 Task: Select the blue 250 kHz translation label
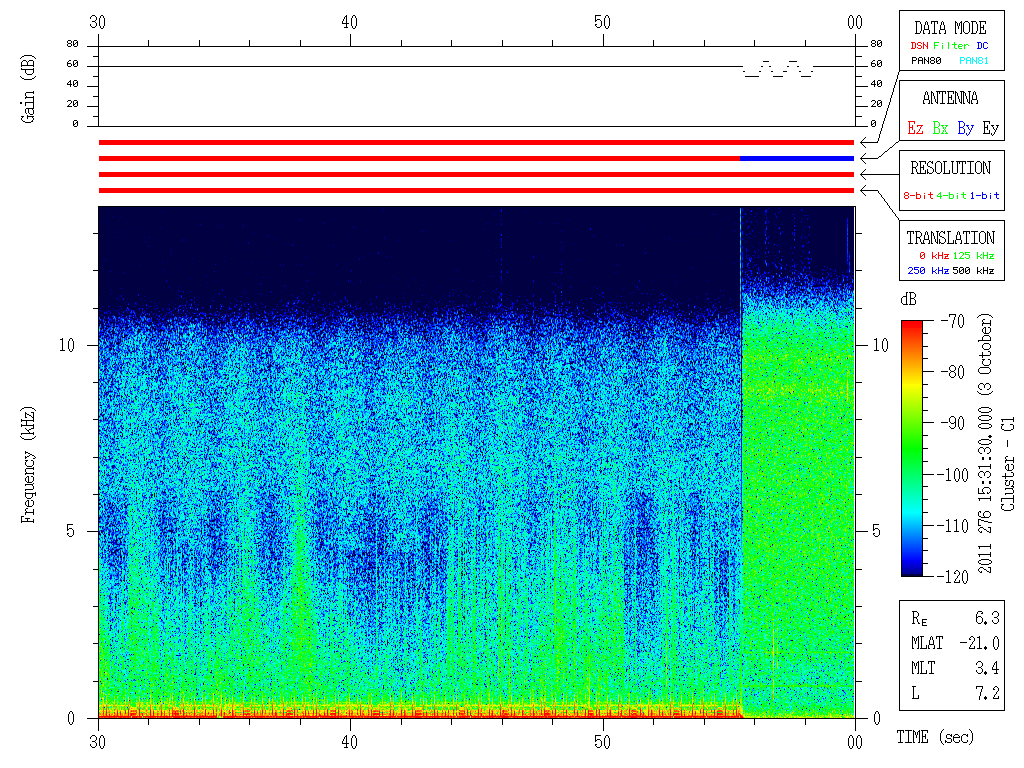click(928, 270)
